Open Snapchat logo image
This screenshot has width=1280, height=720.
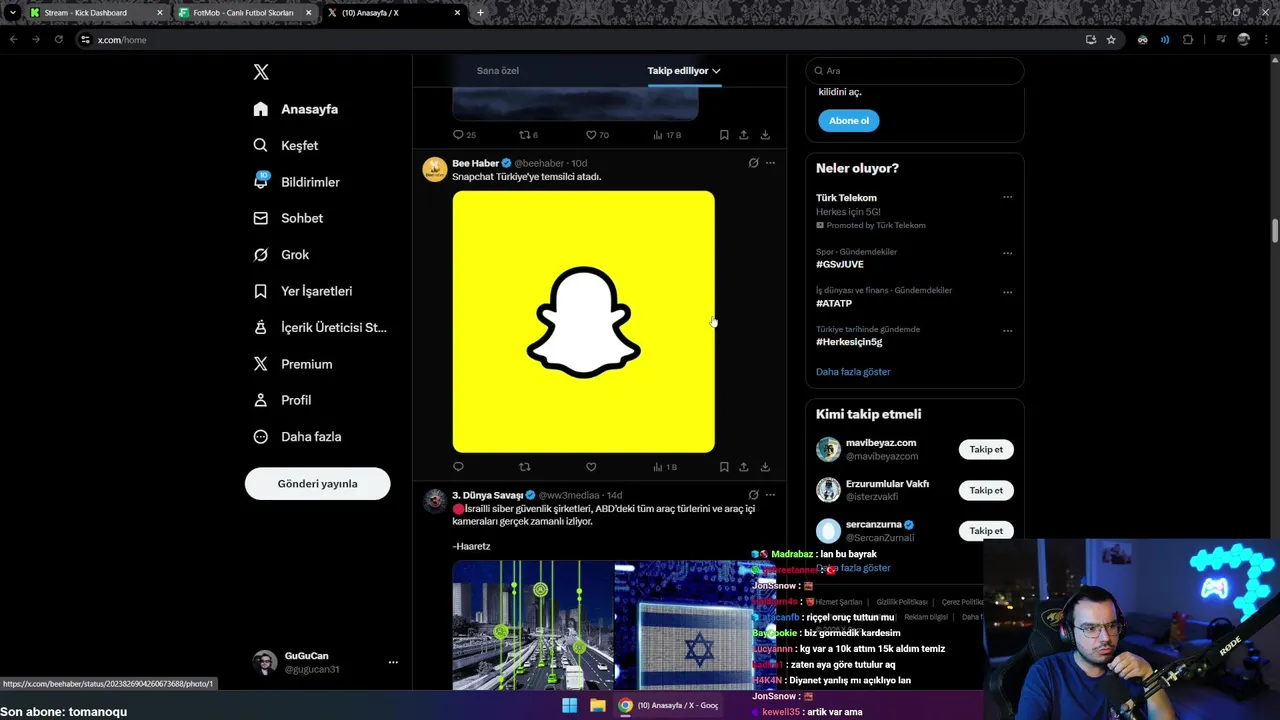coord(583,322)
